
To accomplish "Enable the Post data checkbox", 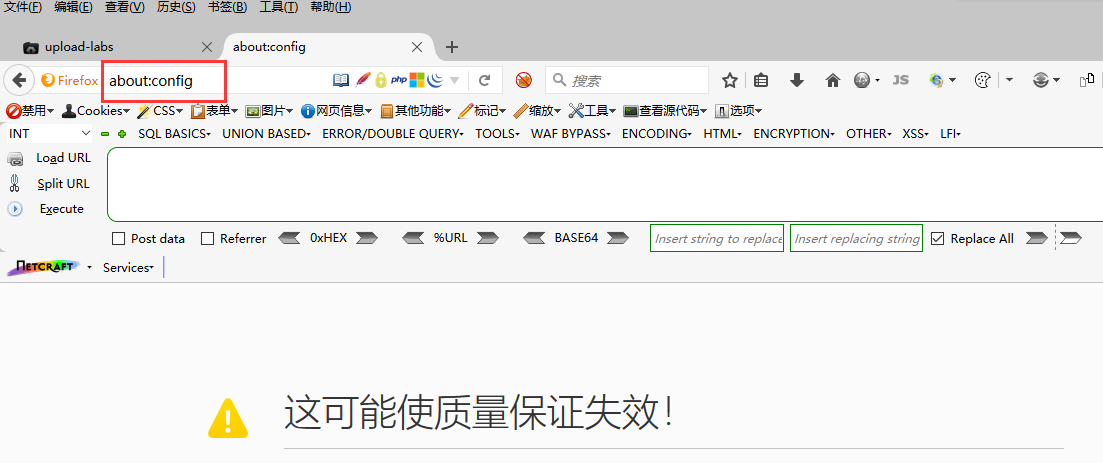I will 119,239.
